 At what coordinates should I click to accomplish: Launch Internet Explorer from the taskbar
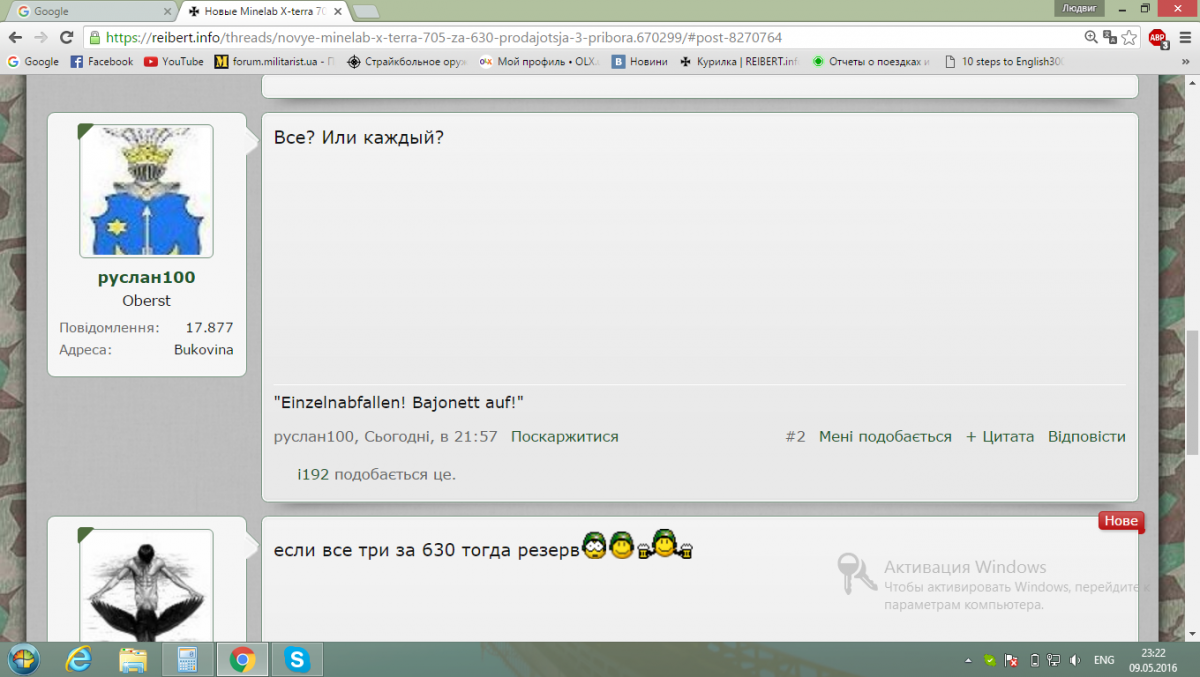point(79,659)
